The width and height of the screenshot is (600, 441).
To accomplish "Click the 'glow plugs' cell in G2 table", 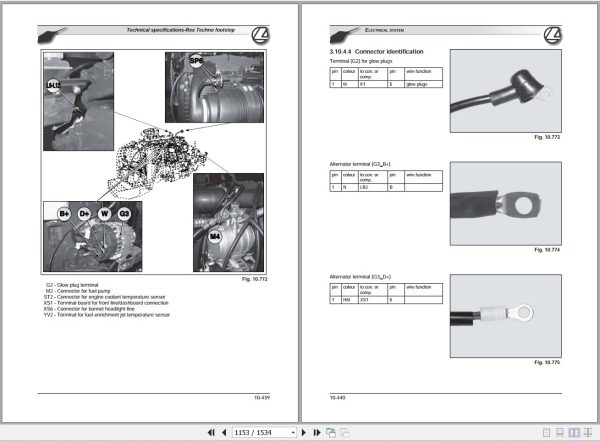I will pyautogui.click(x=423, y=84).
